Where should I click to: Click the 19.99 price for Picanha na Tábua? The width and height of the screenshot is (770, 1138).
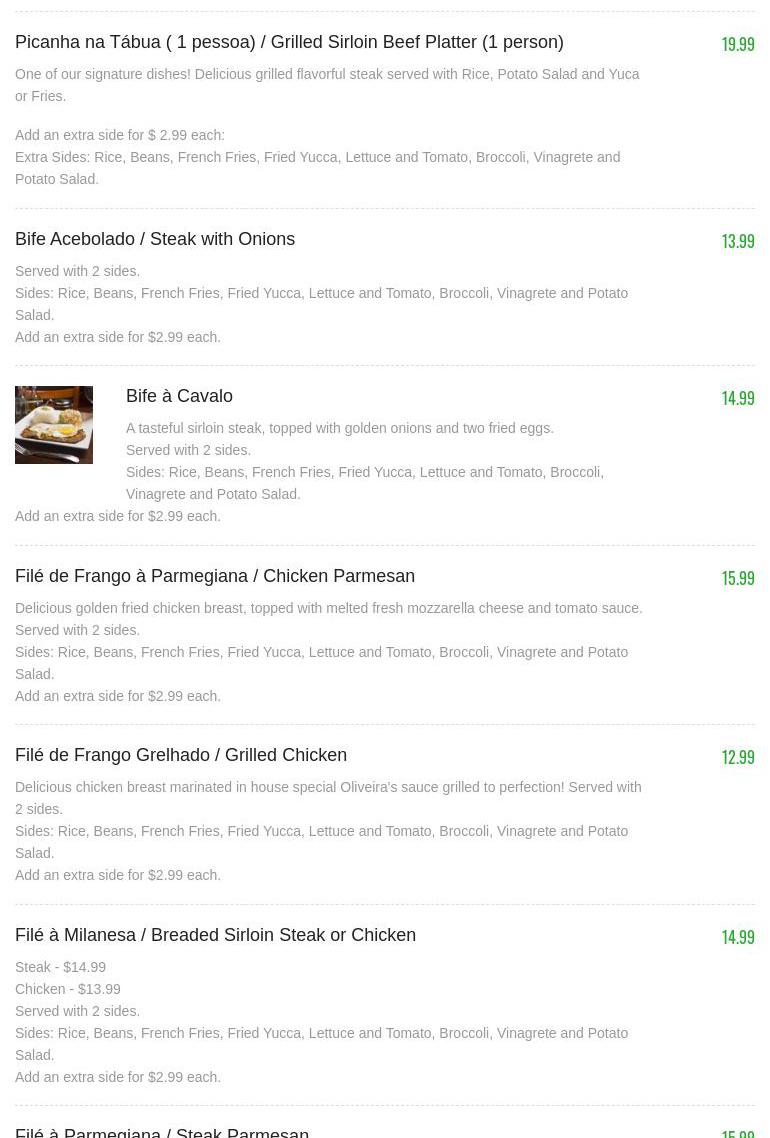click(738, 44)
